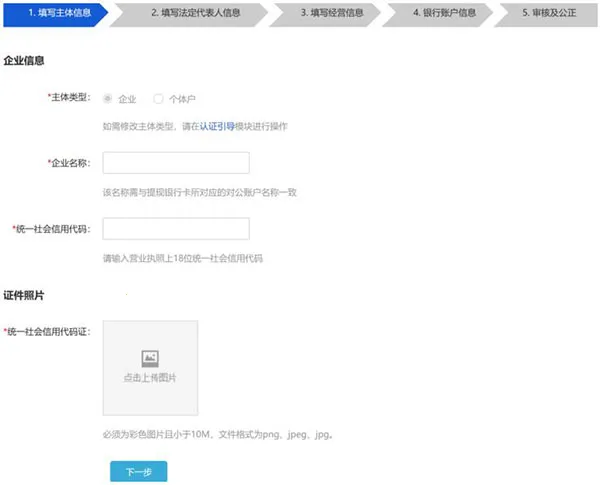The image size is (600, 485).
Task: Click the 证件照片 section heading
Action: pos(24,296)
